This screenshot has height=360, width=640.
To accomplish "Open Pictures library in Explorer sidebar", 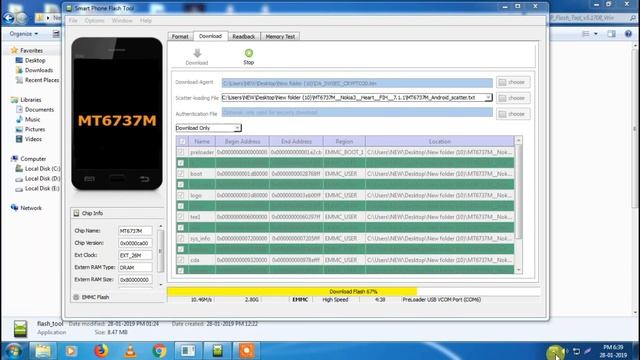I will (34, 129).
